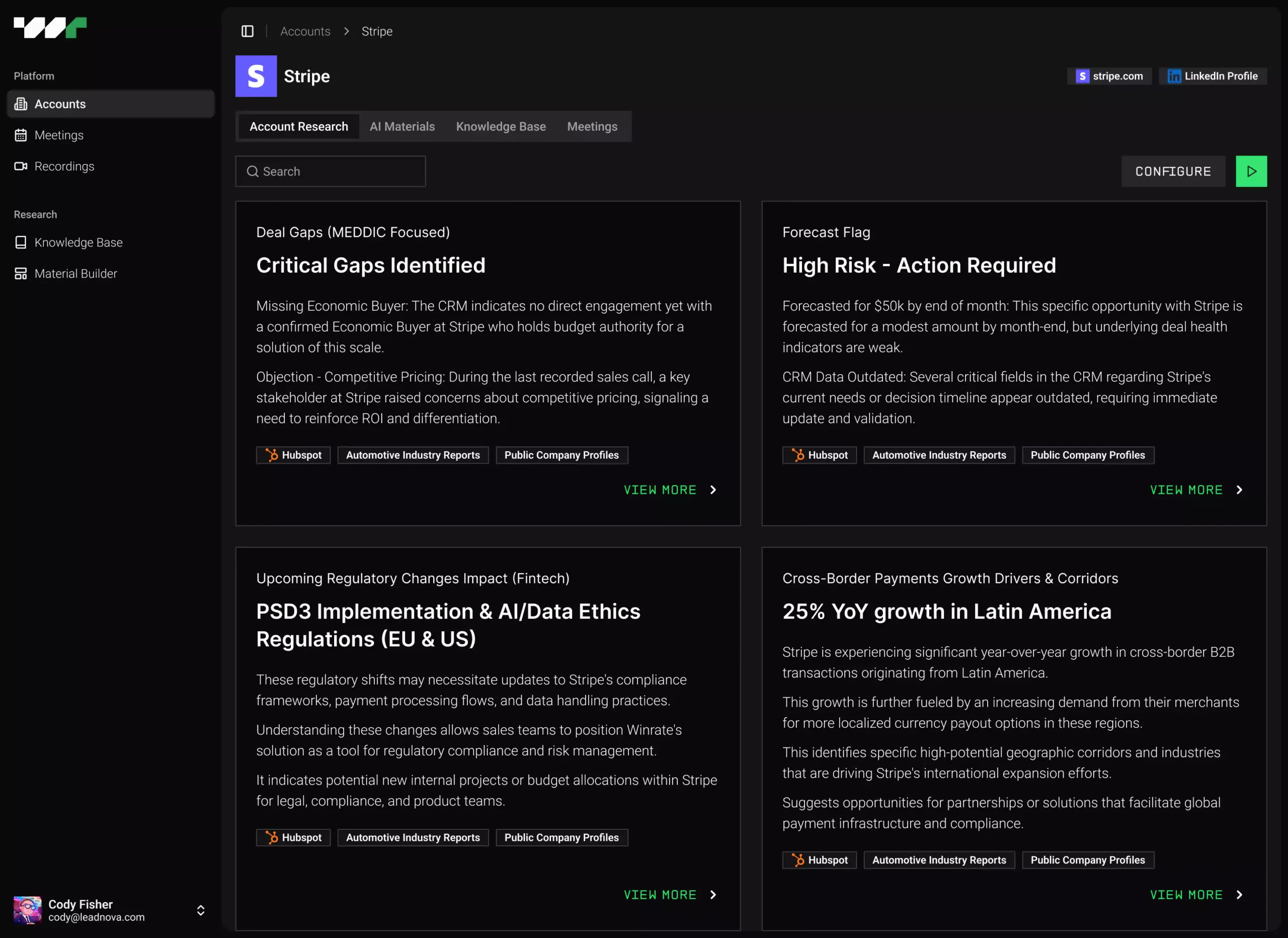The image size is (1288, 938).
Task: Open the PSD3 Implementation heading
Action: click(448, 625)
